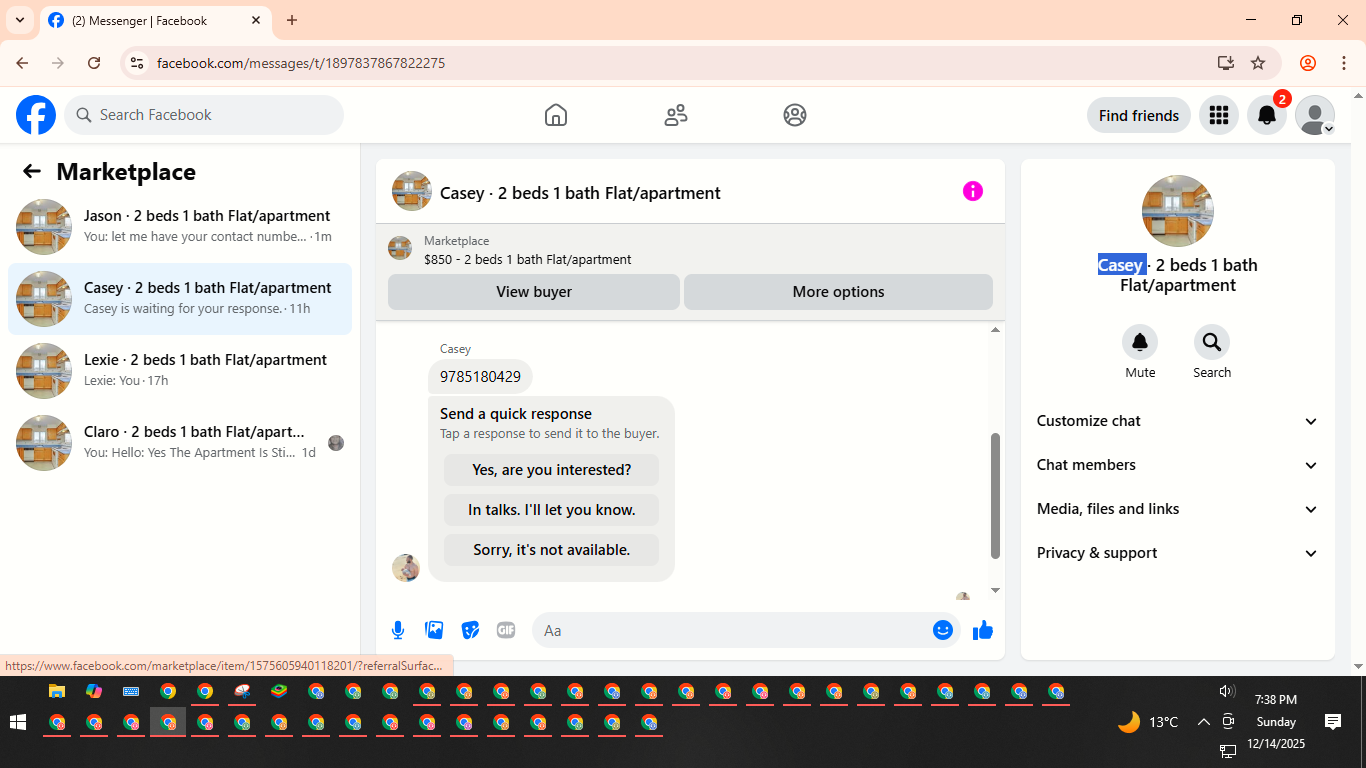Open conversation information pink icon
Image resolution: width=1366 pixels, height=768 pixels.
point(973,191)
